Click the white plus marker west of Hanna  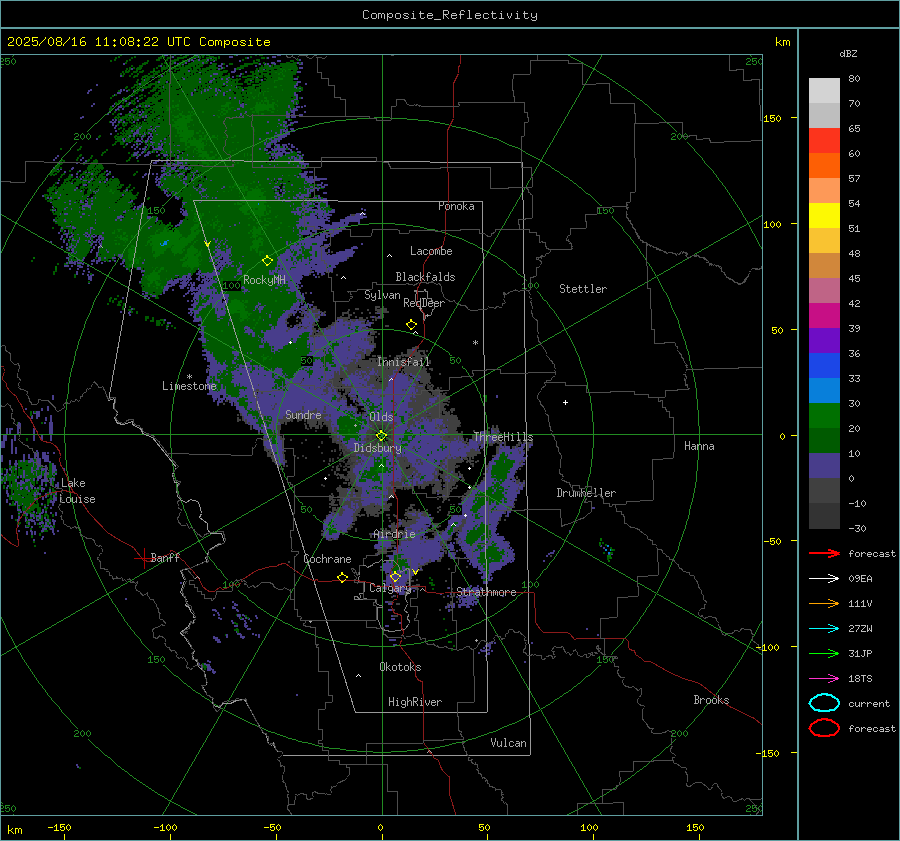pyautogui.click(x=565, y=403)
